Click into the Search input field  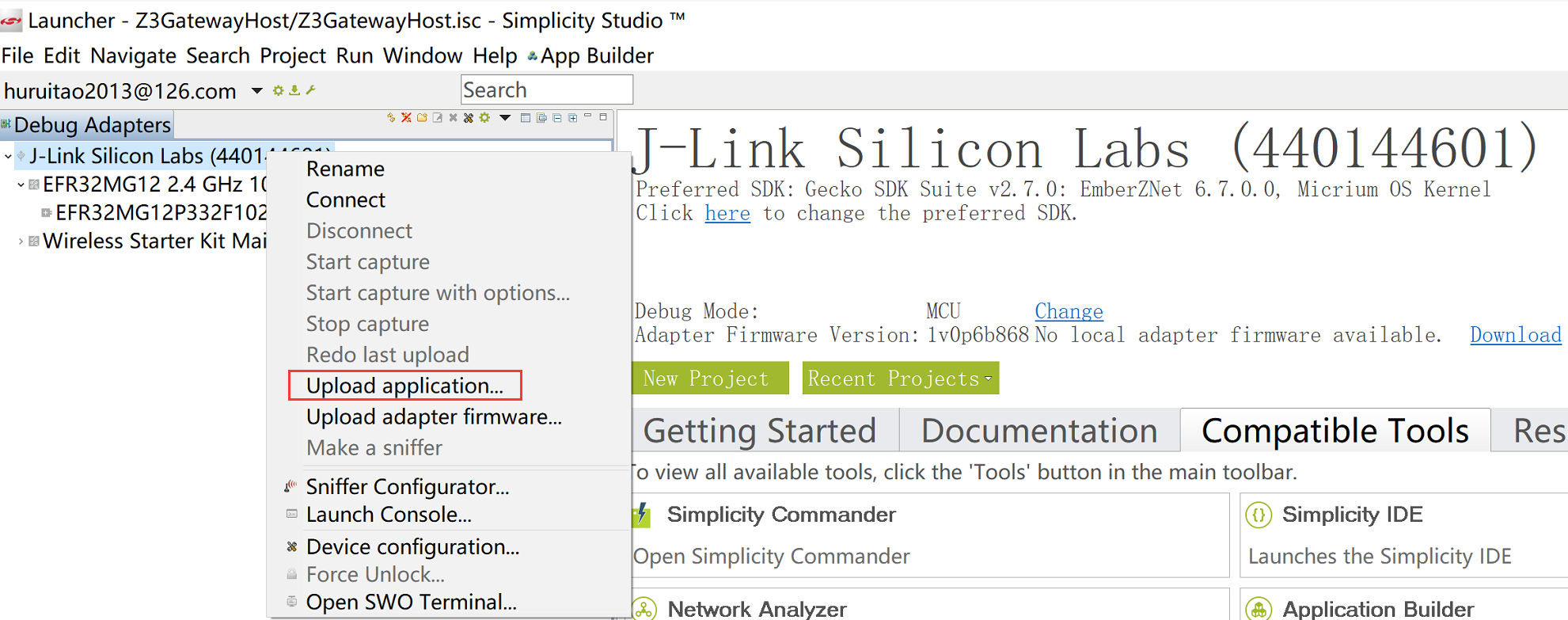(546, 90)
